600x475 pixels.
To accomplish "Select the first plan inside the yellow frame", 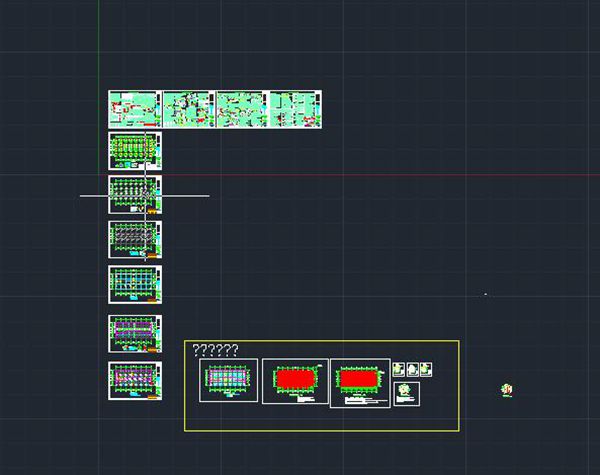I will (x=229, y=381).
